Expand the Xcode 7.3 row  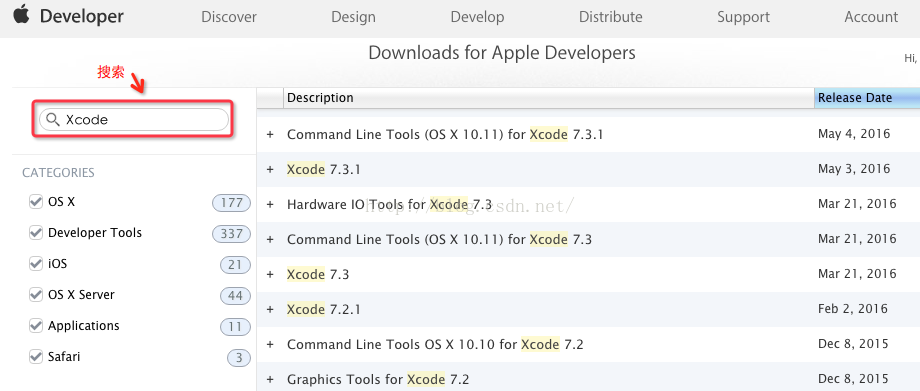270,274
